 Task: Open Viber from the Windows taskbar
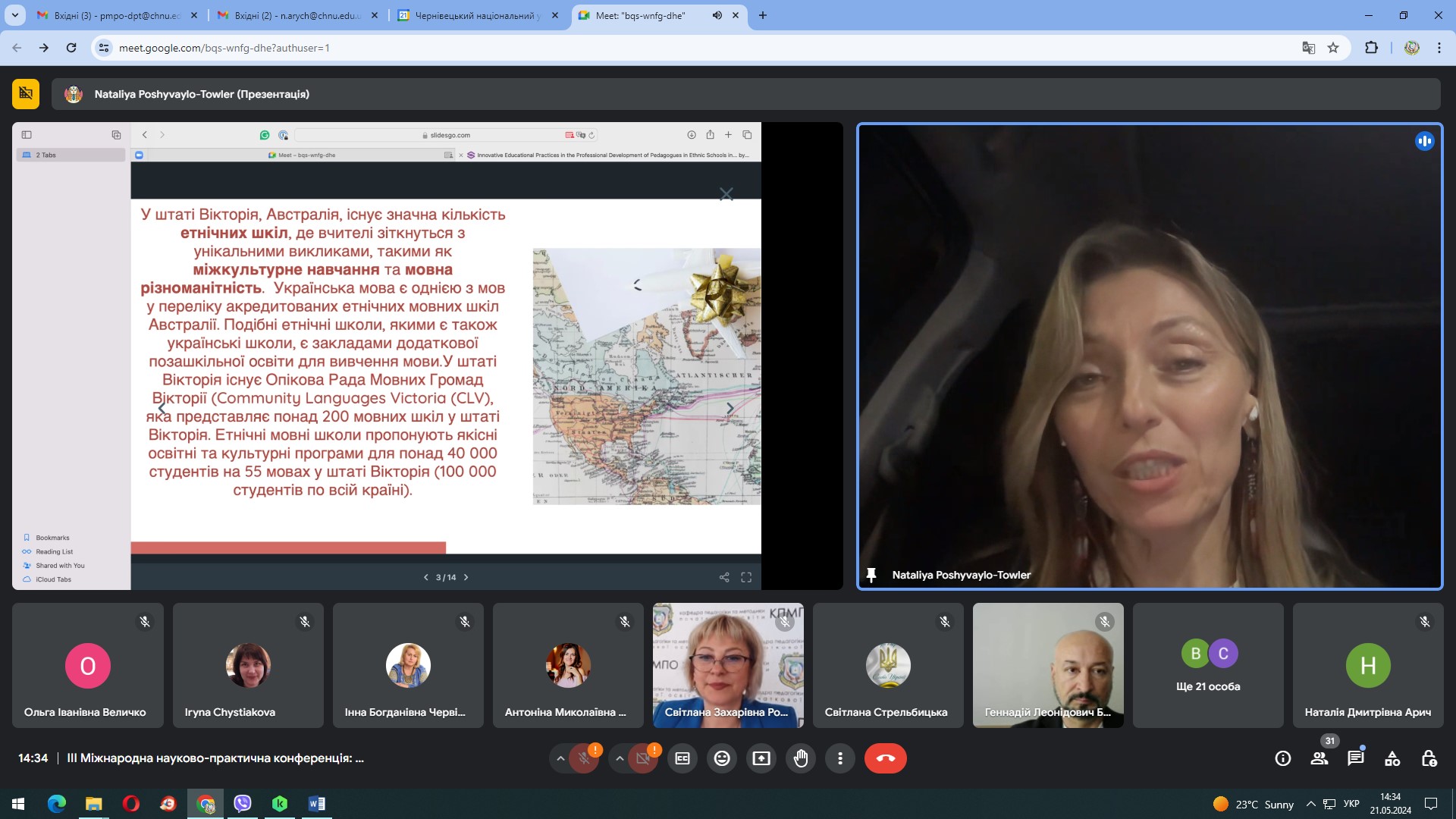click(x=243, y=804)
